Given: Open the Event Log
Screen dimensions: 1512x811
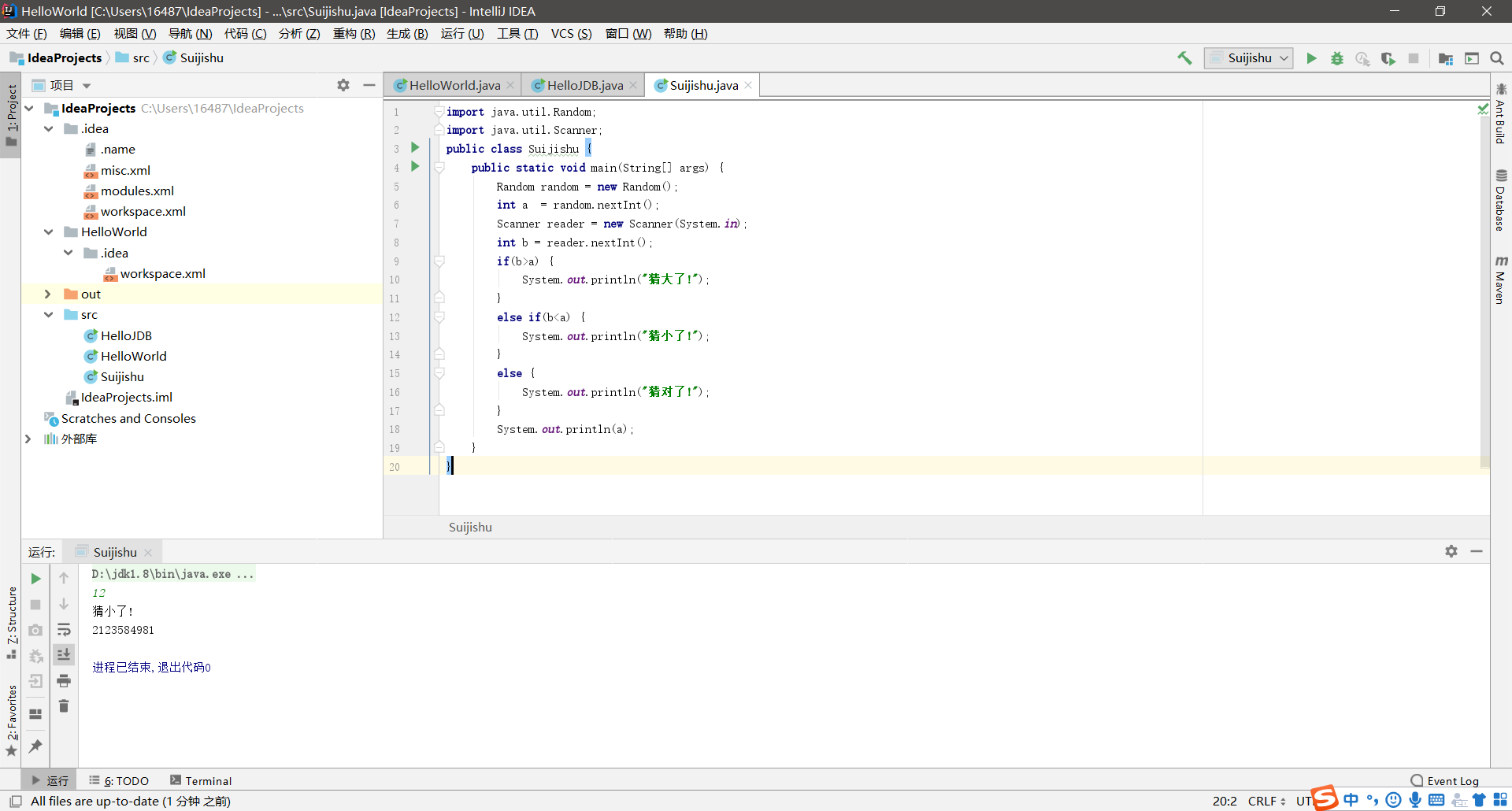Looking at the screenshot, I should coord(1445,780).
